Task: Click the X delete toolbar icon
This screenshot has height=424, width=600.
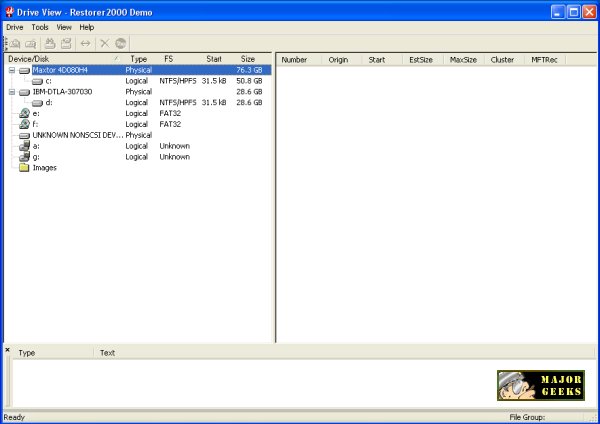Action: pos(104,44)
